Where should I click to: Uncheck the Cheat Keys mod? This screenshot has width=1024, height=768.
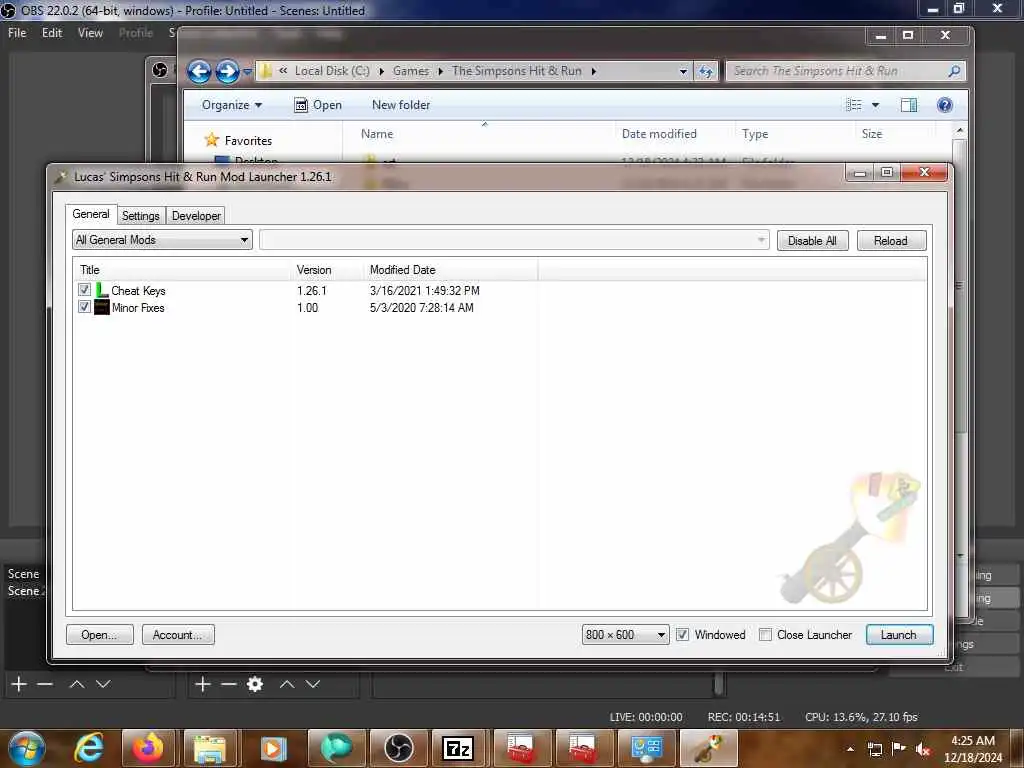(84, 289)
